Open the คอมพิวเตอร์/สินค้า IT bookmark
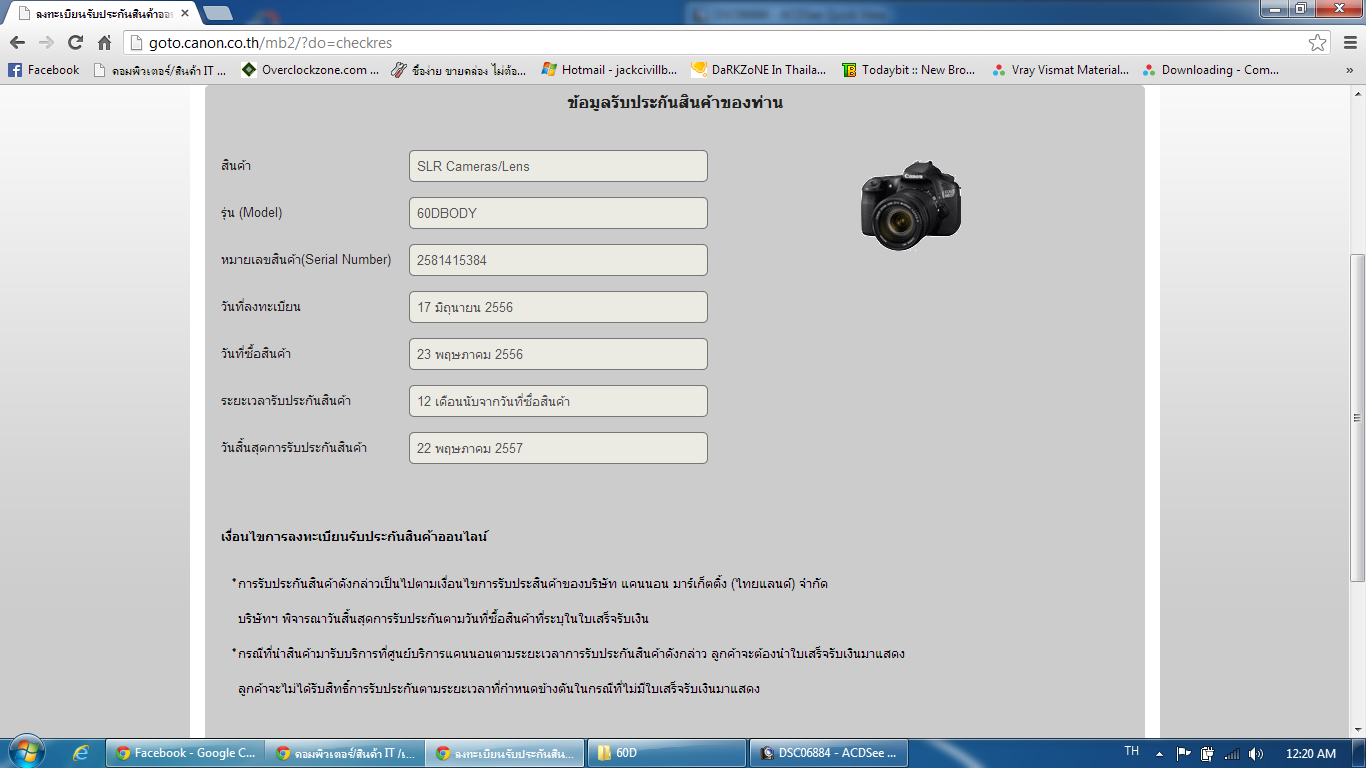 pyautogui.click(x=160, y=70)
